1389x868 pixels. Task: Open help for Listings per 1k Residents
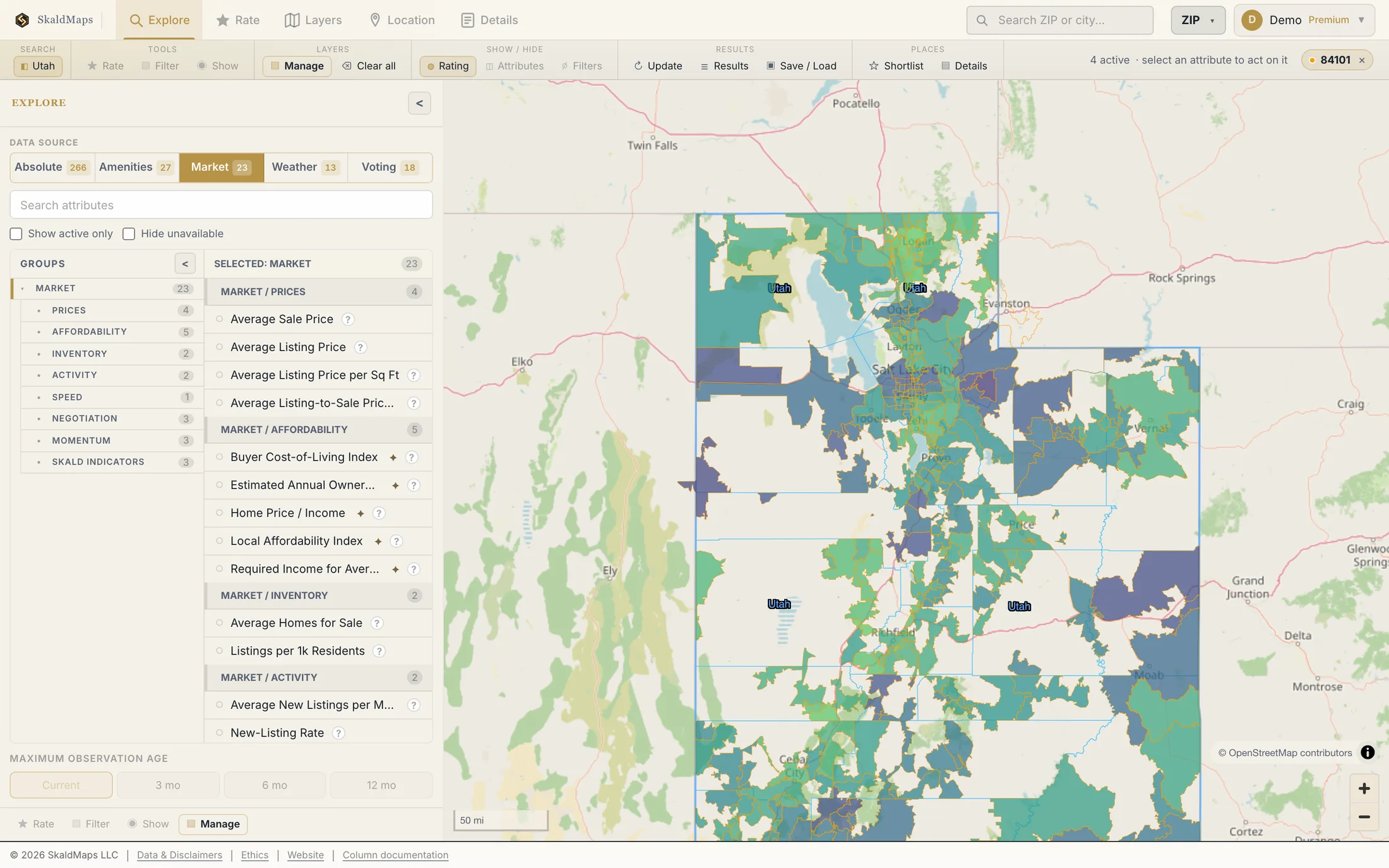point(379,651)
